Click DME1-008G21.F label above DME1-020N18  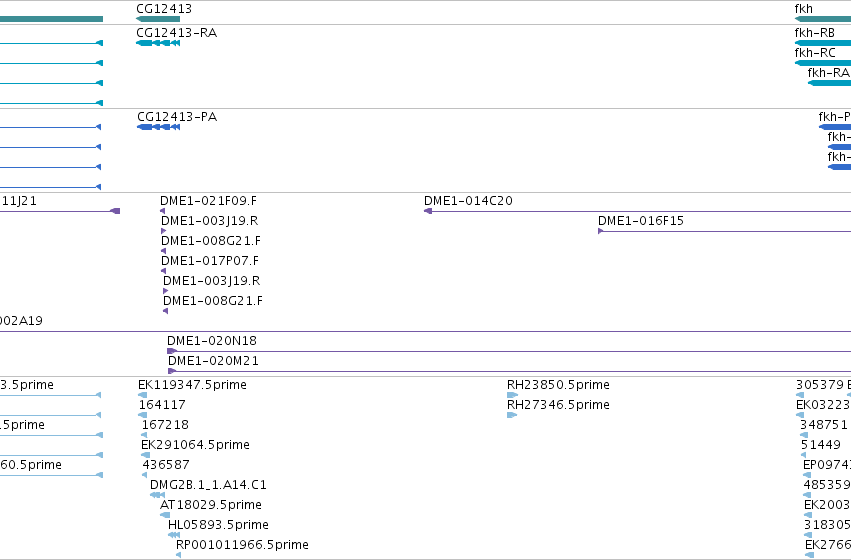pyautogui.click(x=213, y=301)
